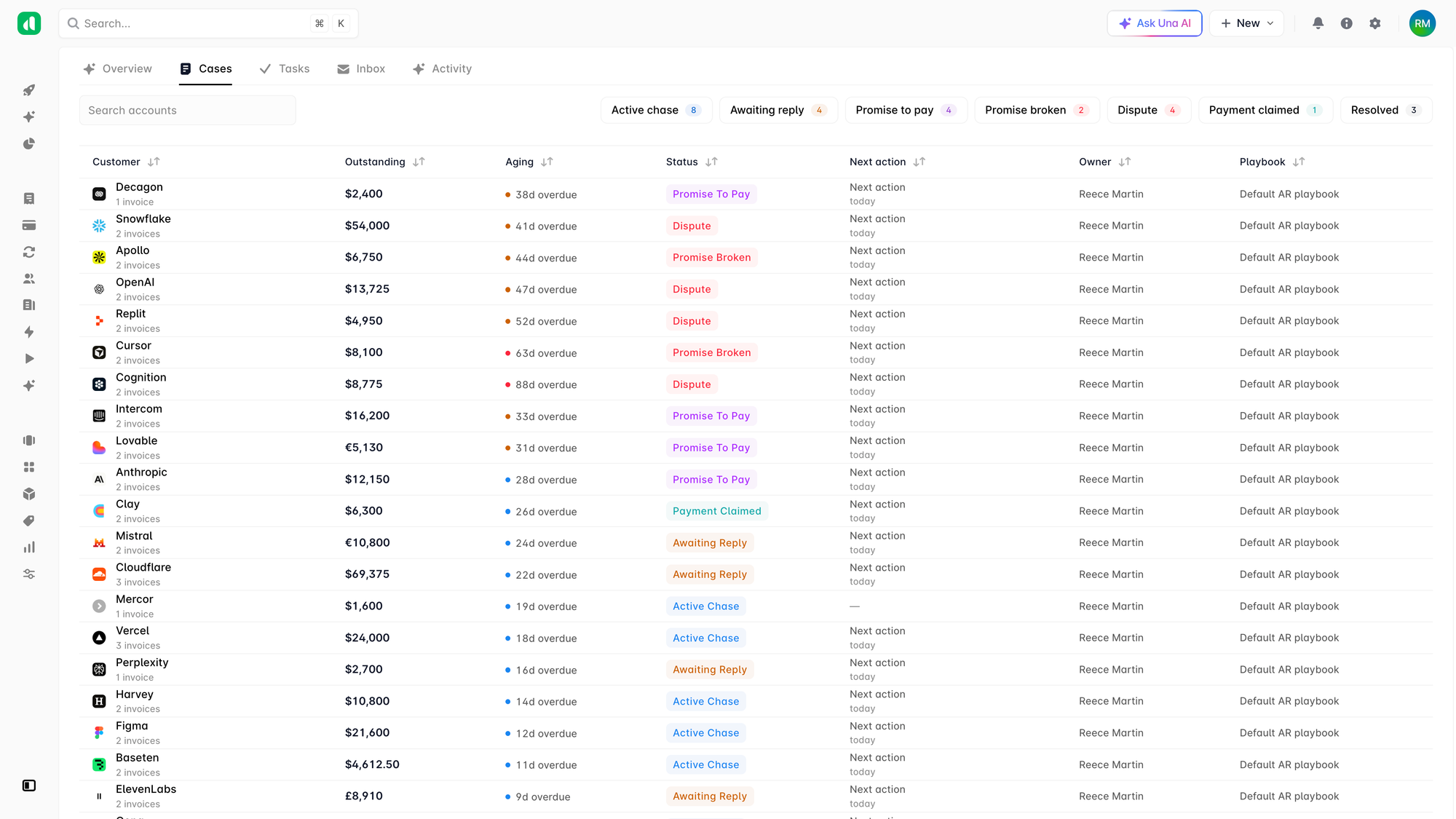Open the pie chart sidebar icon
1456x819 pixels.
click(x=29, y=143)
